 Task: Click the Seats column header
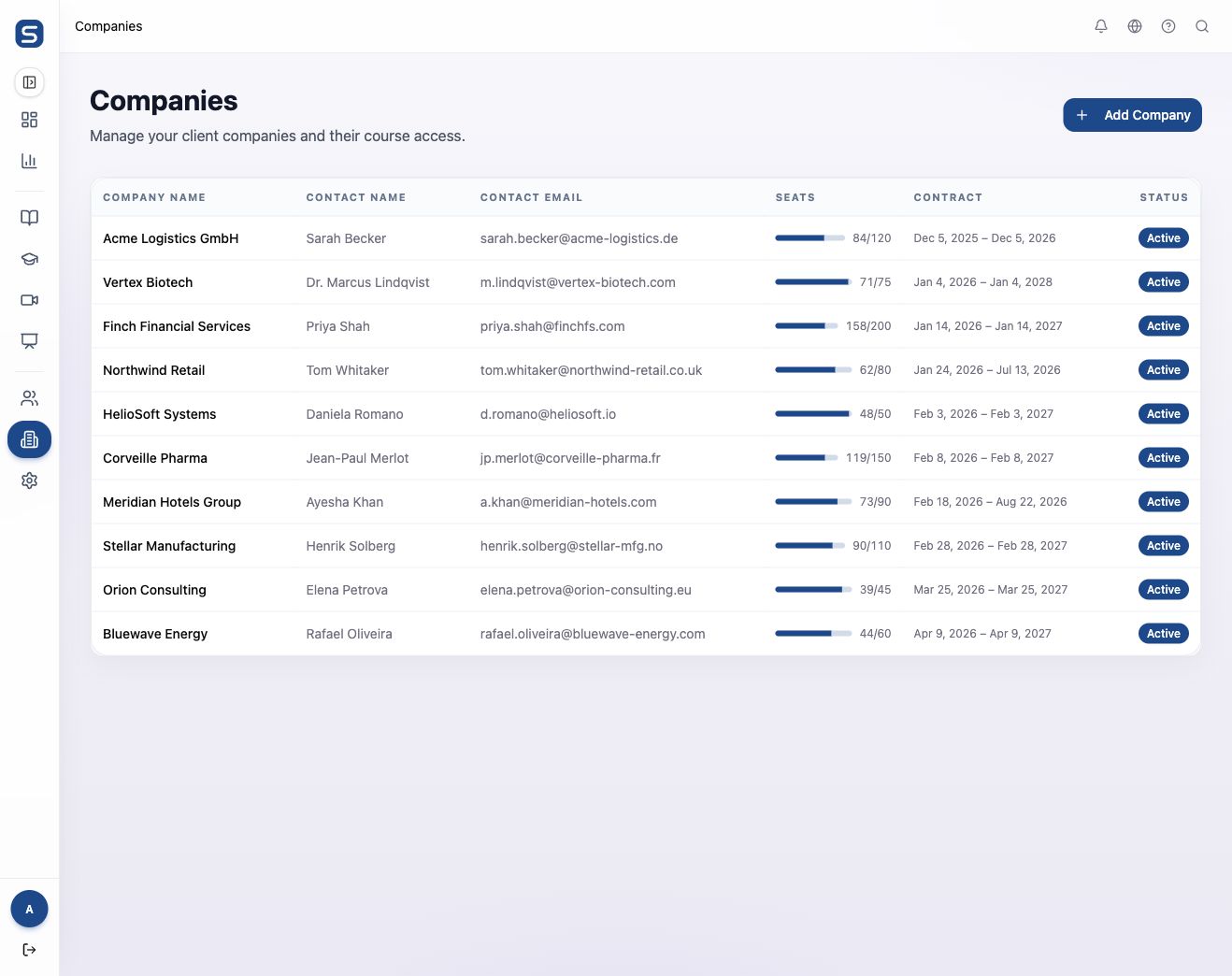pyautogui.click(x=795, y=197)
